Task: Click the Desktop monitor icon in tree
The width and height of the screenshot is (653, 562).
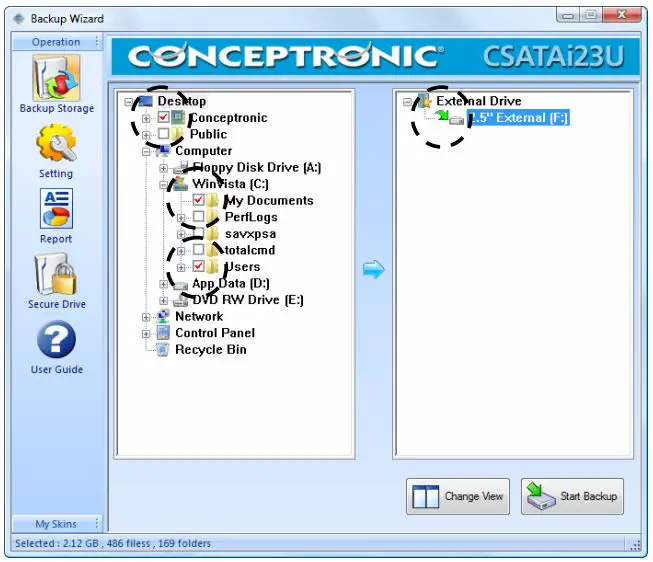Action: point(145,101)
